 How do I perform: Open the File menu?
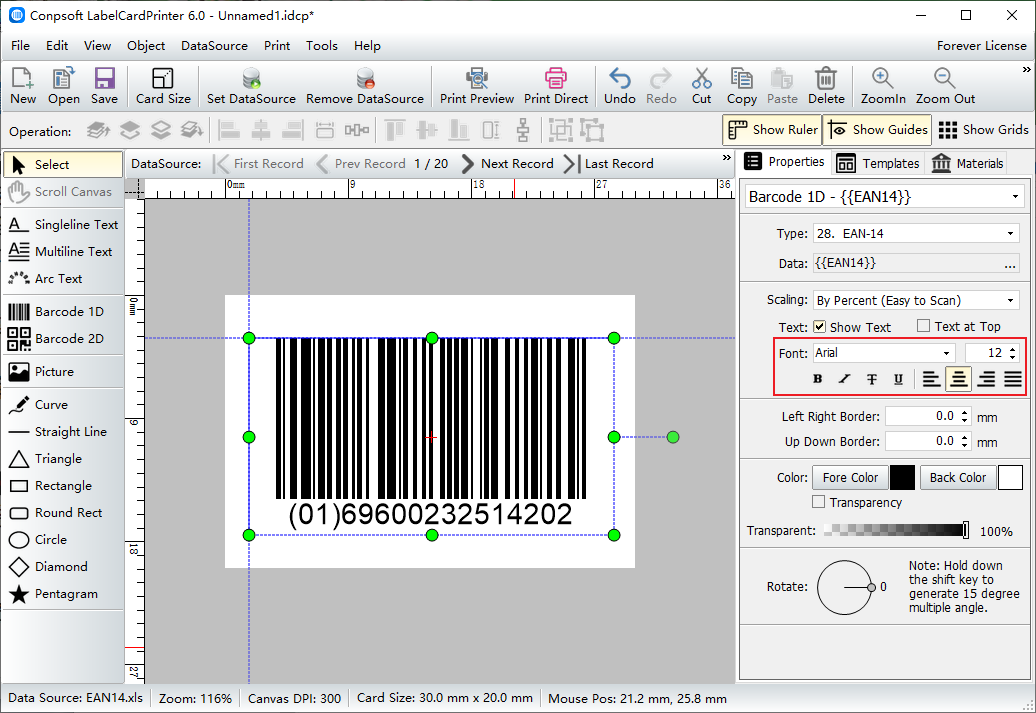(20, 46)
